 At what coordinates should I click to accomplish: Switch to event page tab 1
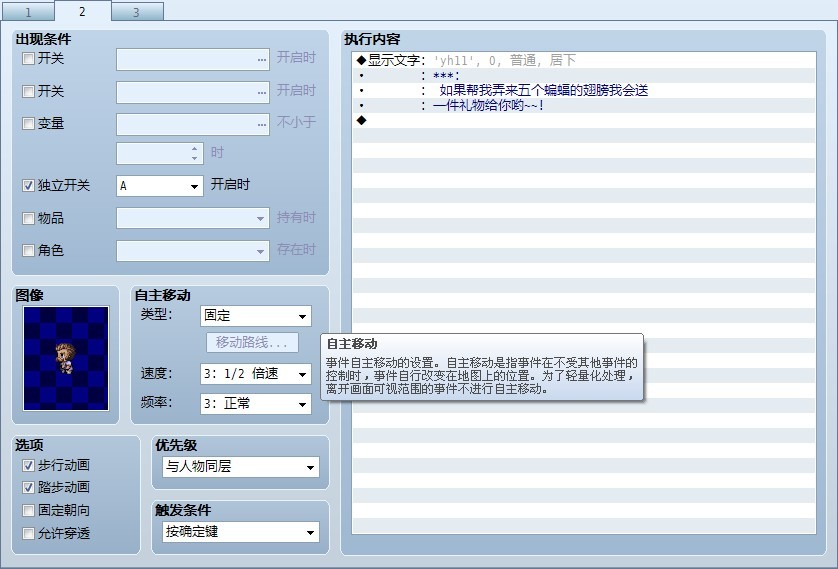pos(28,12)
